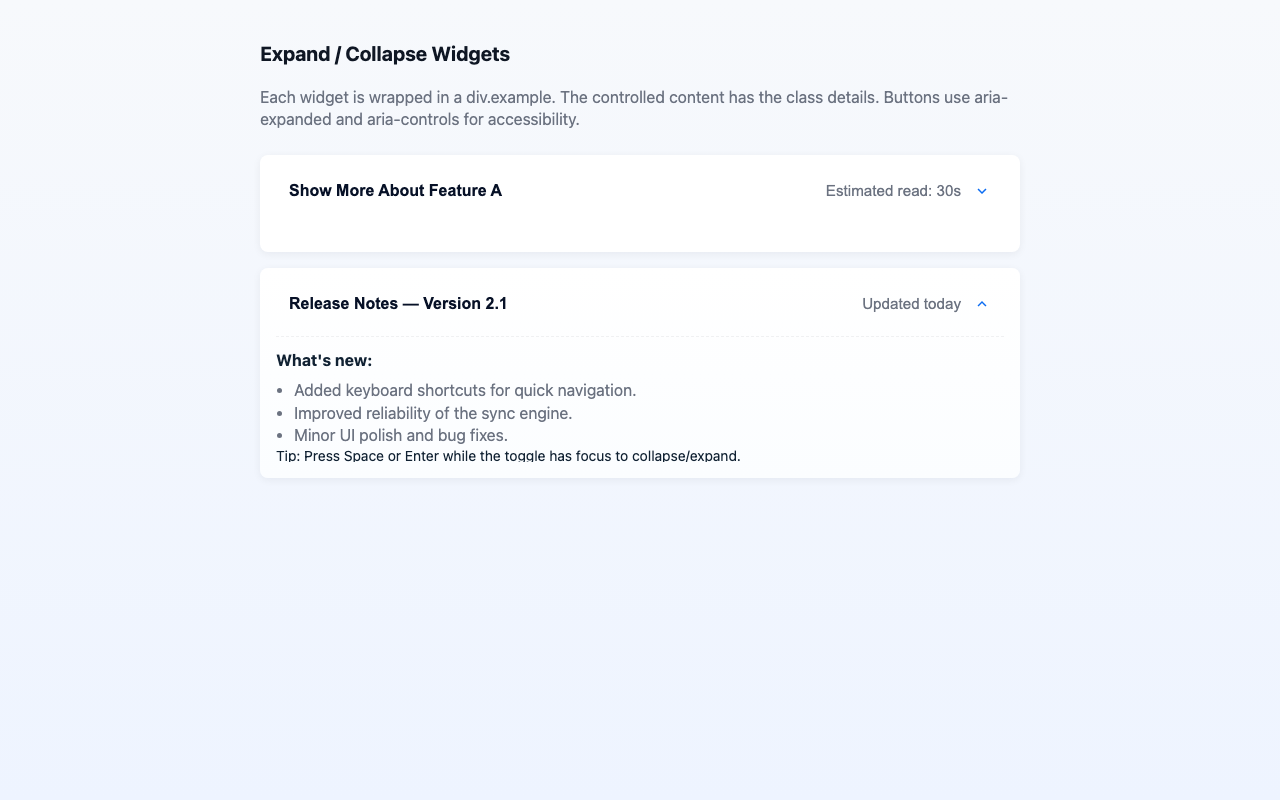Screen dimensions: 1280x800
Task: Click the downward chevron icon on Feature A widget
Action: tap(981, 190)
